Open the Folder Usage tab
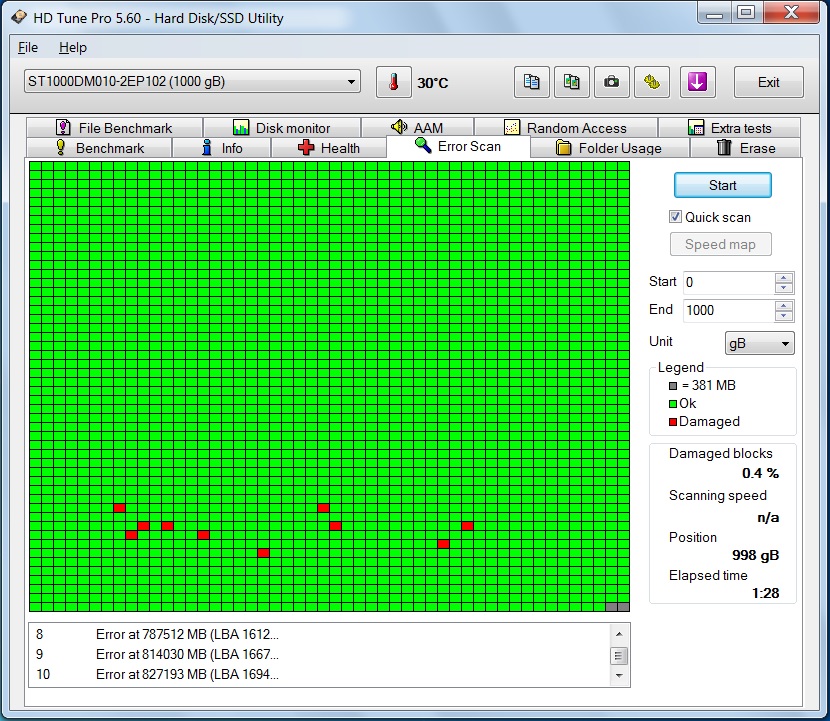The image size is (830, 721). tap(609, 148)
